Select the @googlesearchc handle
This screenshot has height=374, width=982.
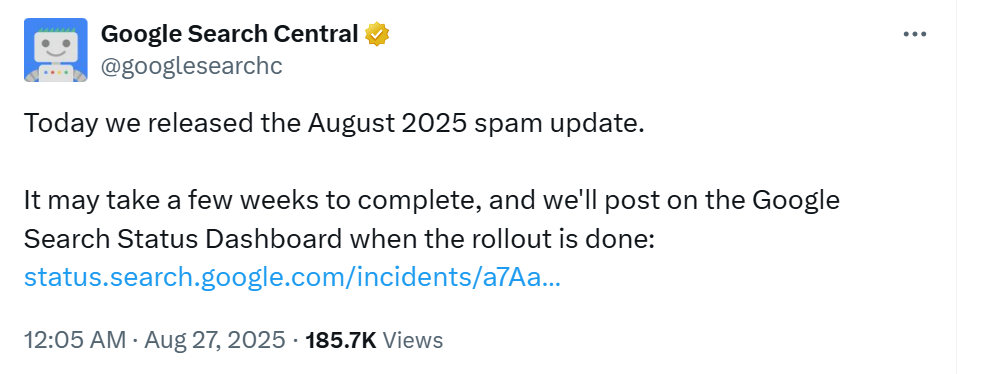tap(192, 66)
